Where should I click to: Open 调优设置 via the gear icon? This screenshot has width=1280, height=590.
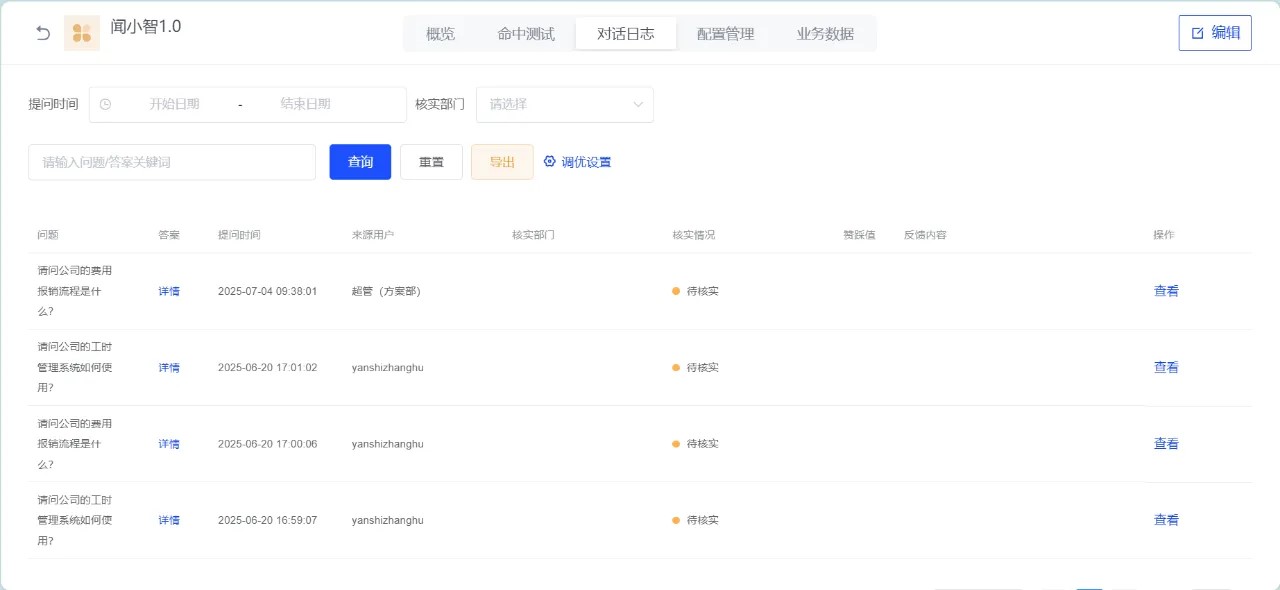pos(549,161)
